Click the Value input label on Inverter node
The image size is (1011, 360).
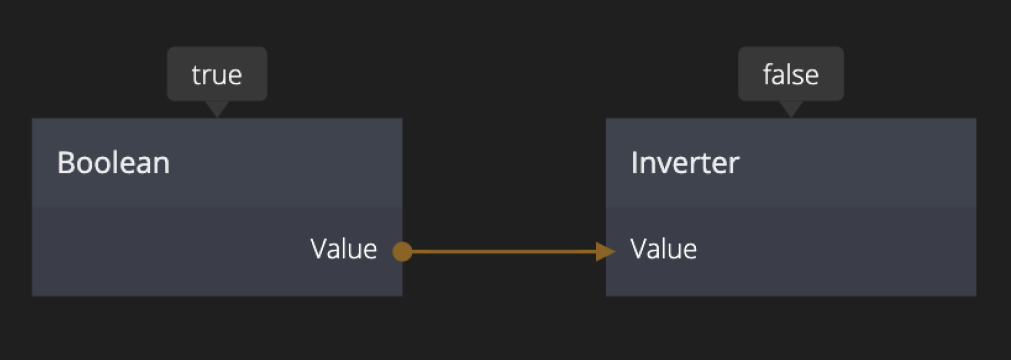(663, 249)
